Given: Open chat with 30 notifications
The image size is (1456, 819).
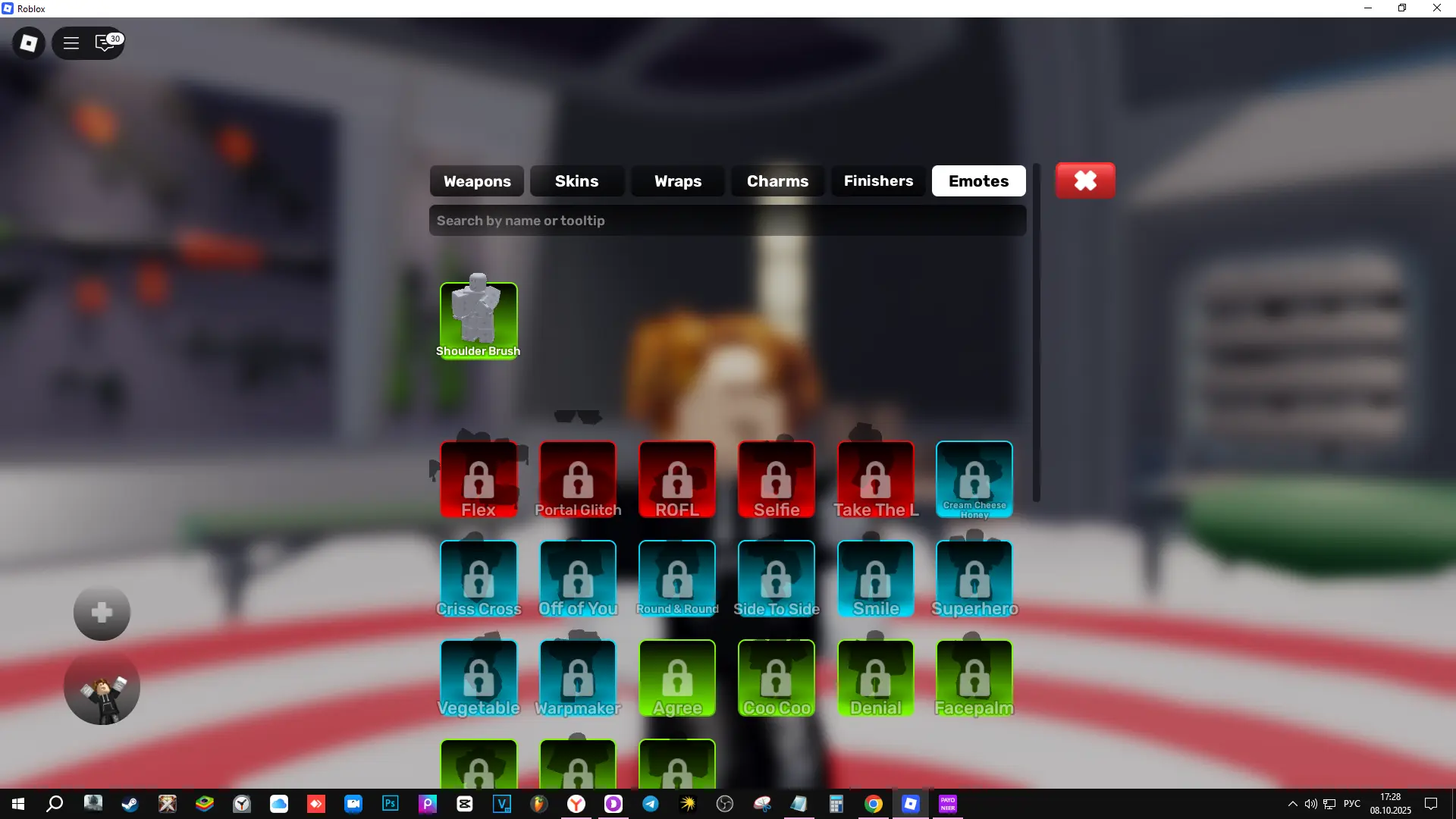Looking at the screenshot, I should coord(105,43).
